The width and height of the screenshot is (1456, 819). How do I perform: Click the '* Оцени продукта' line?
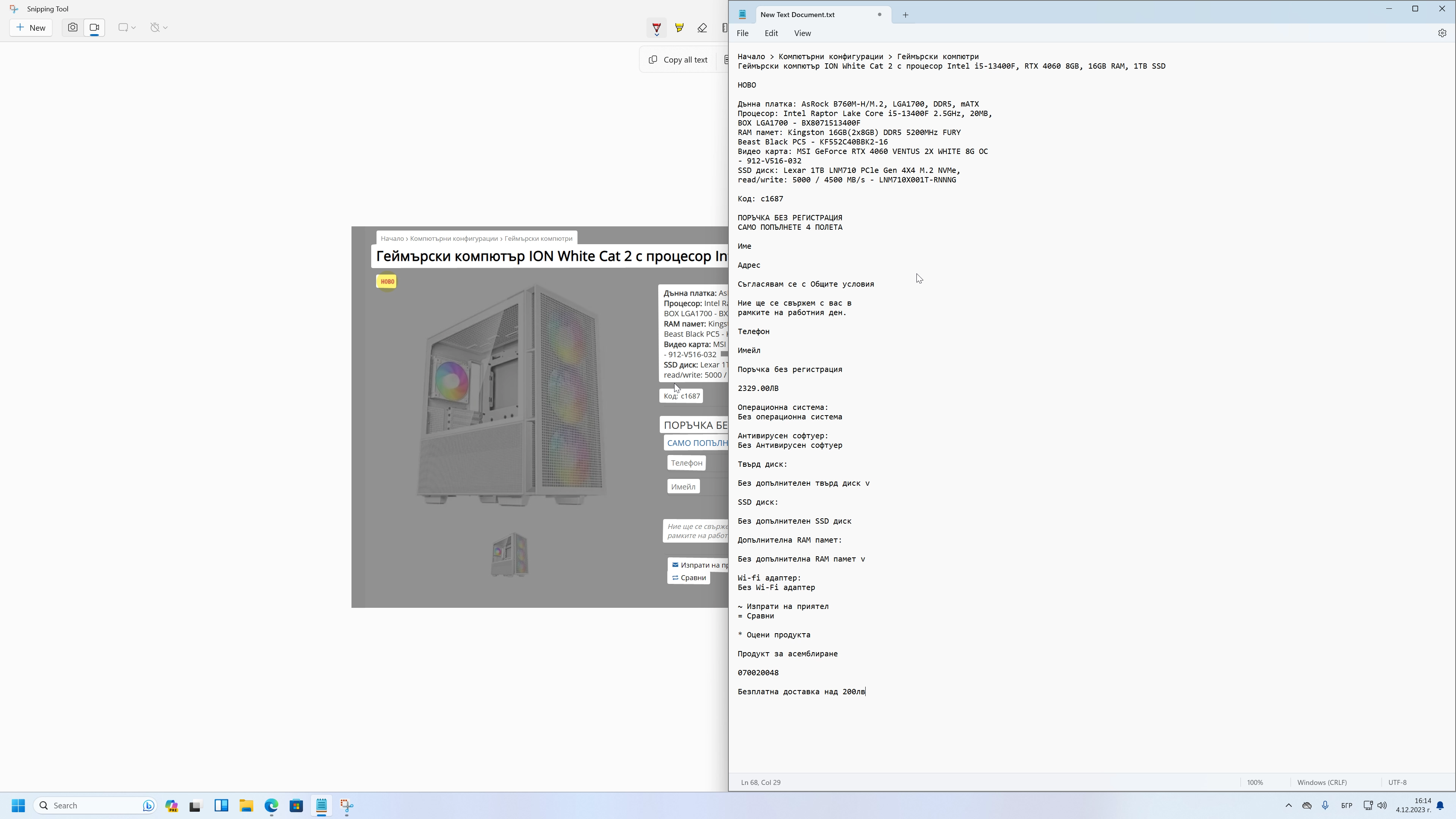point(774,635)
